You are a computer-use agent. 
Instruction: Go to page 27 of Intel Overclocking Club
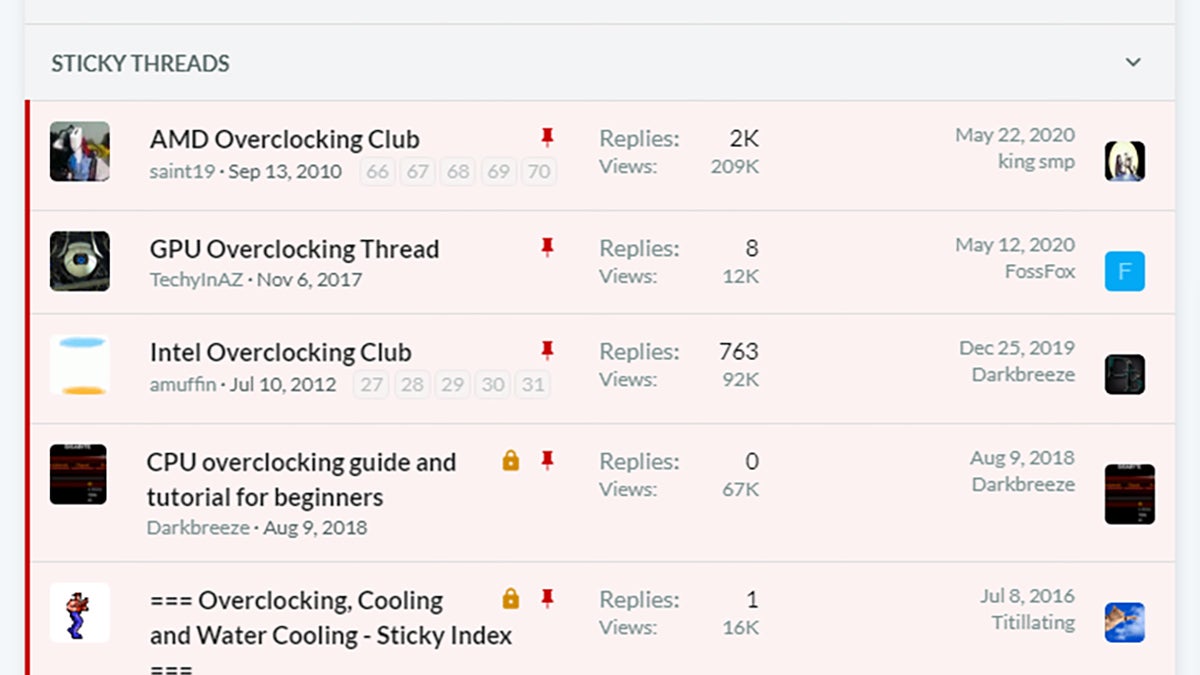(x=372, y=384)
